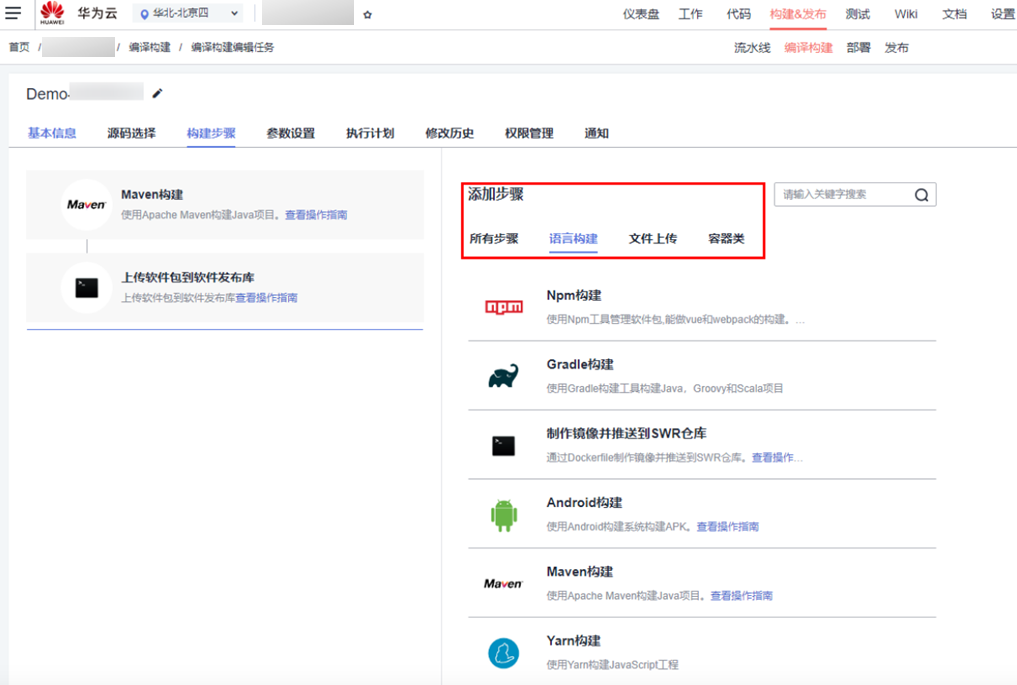The image size is (1017, 685).
Task: Select Maven构建 title in left step list
Action: tap(152, 195)
